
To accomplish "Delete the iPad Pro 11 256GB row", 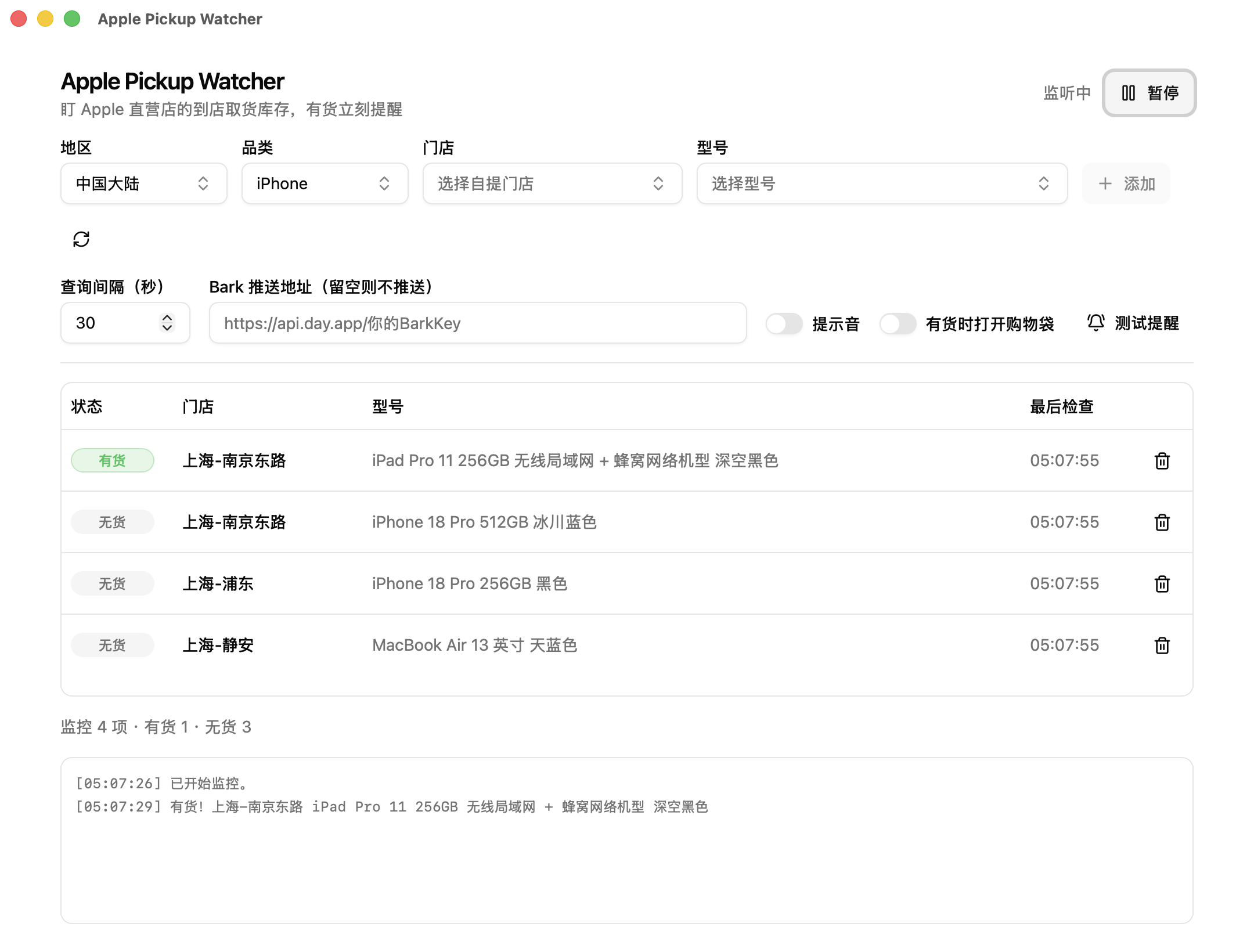I will tap(1162, 461).
